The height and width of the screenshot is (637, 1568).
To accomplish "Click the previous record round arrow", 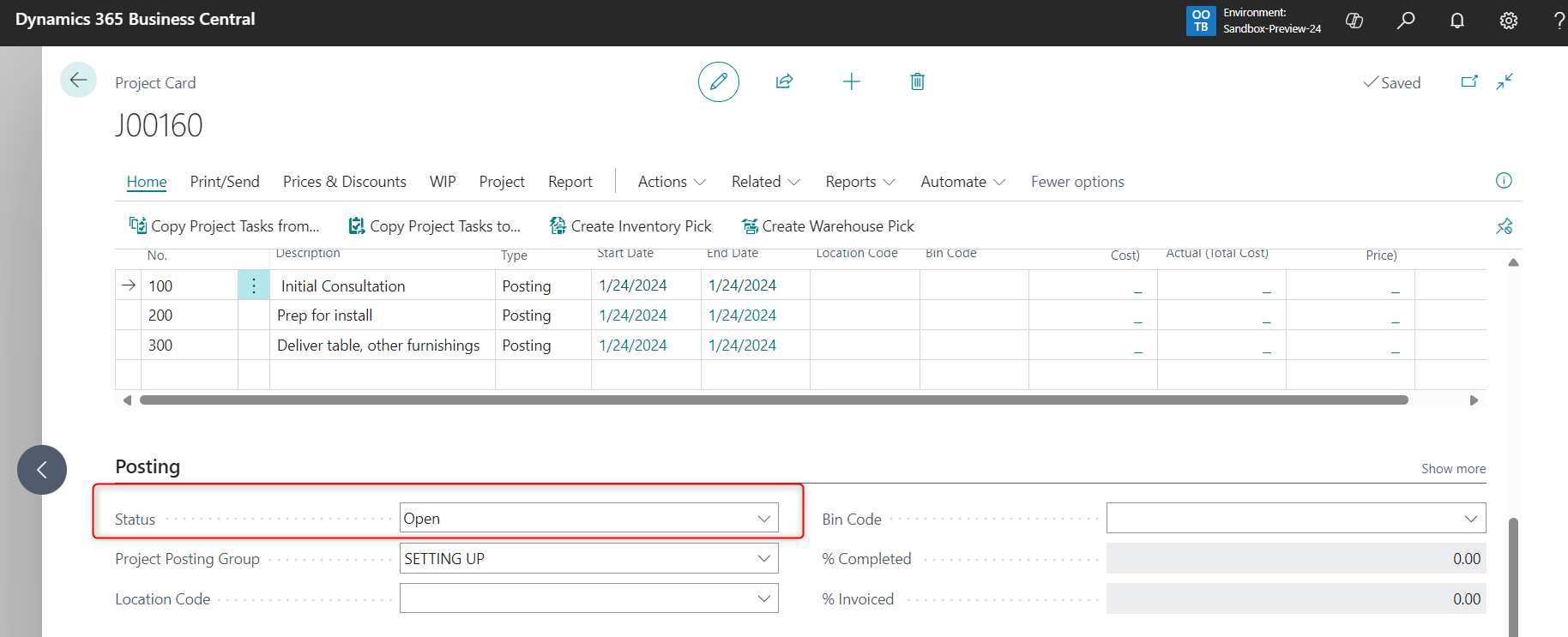I will 42,470.
